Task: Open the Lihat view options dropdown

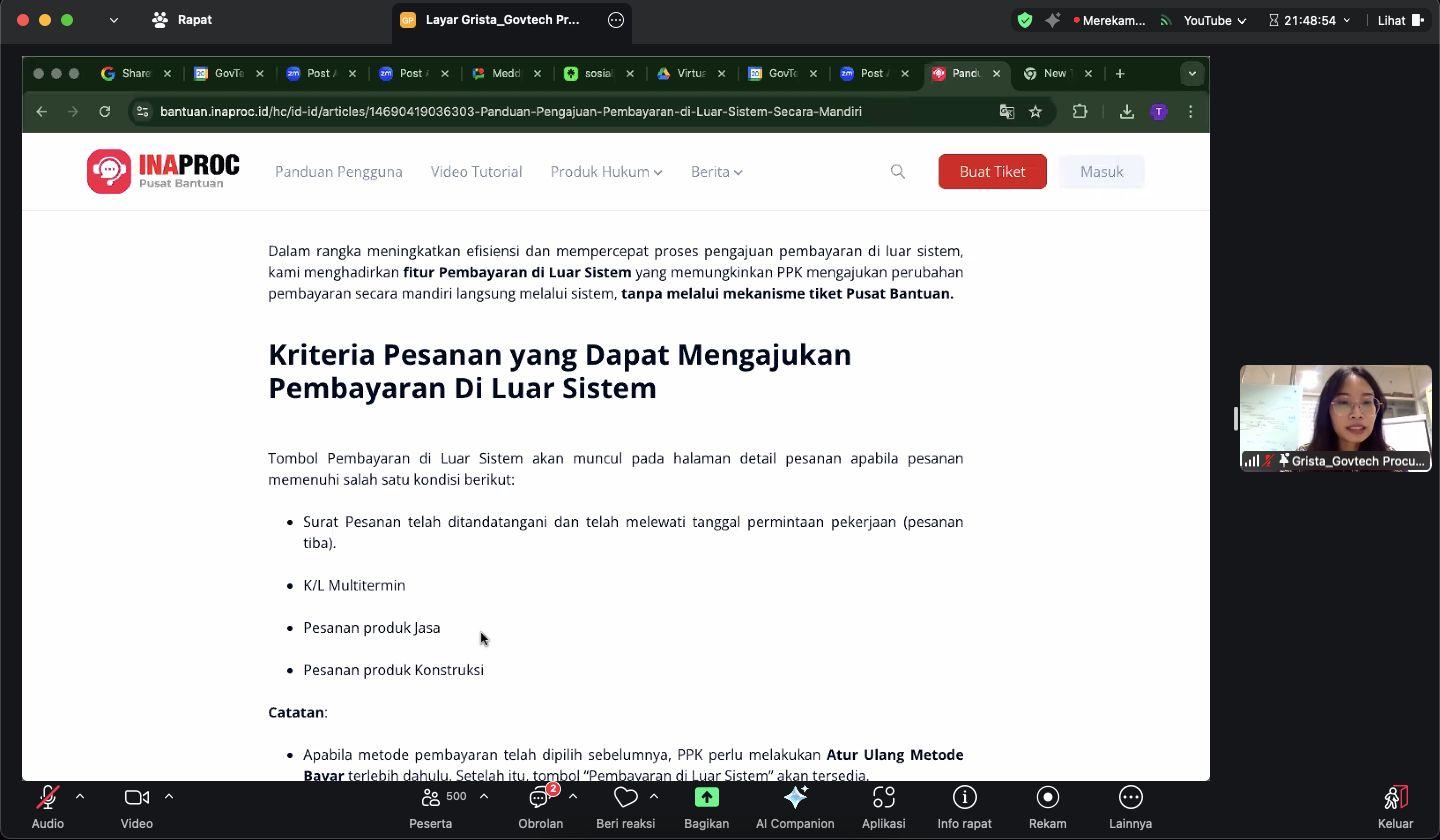Action: tap(1400, 20)
